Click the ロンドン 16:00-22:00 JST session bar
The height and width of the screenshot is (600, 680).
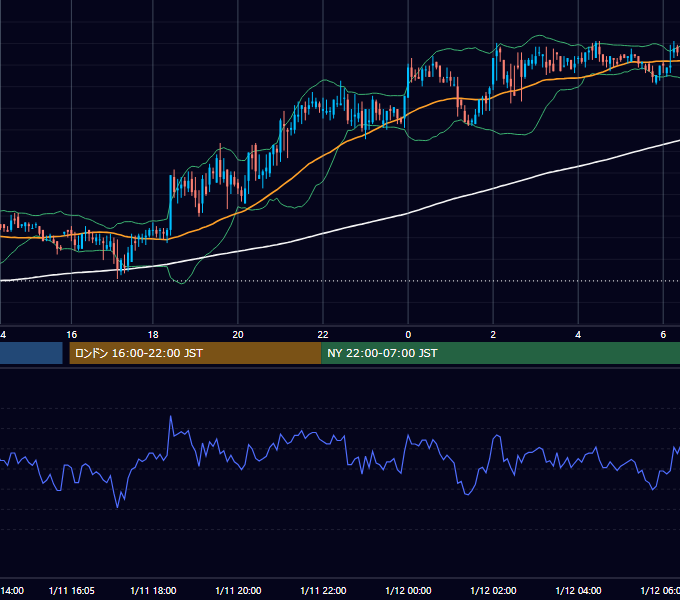195,353
